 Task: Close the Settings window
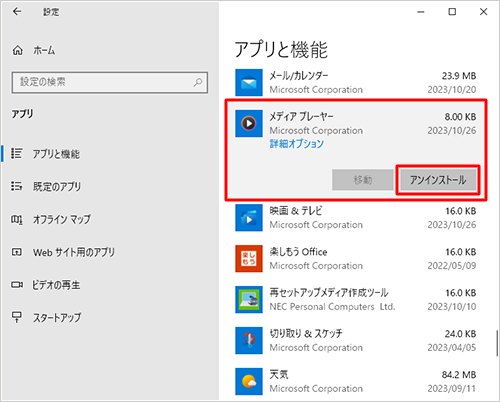coord(483,12)
